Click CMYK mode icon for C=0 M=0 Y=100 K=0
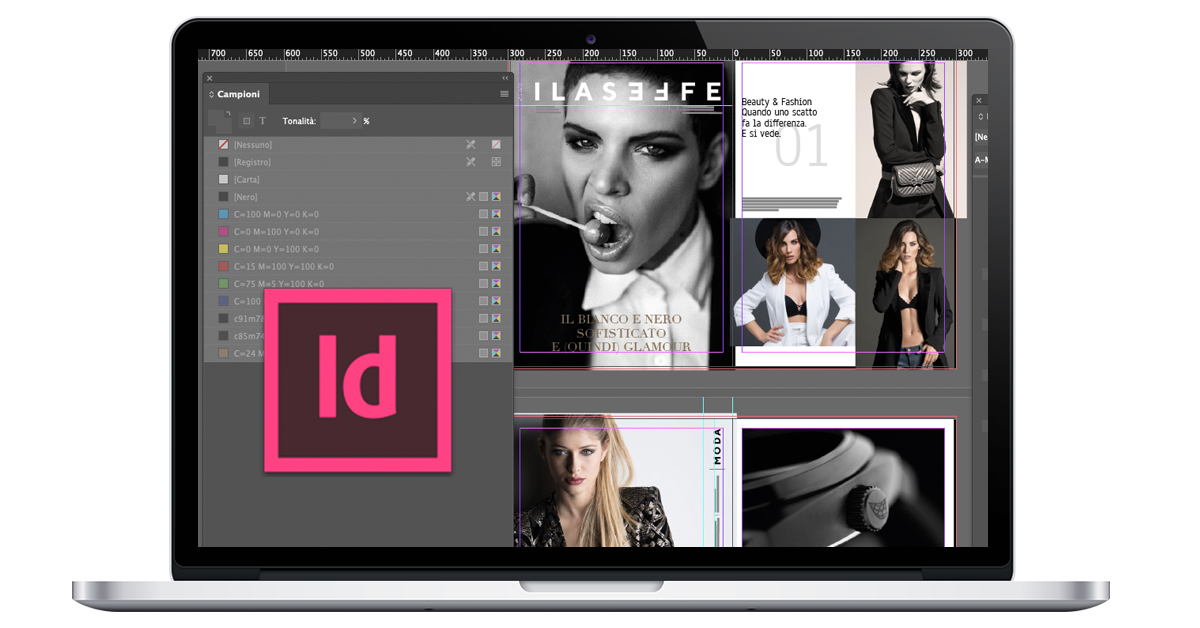Viewport: 1200px width, 628px height. pos(496,249)
